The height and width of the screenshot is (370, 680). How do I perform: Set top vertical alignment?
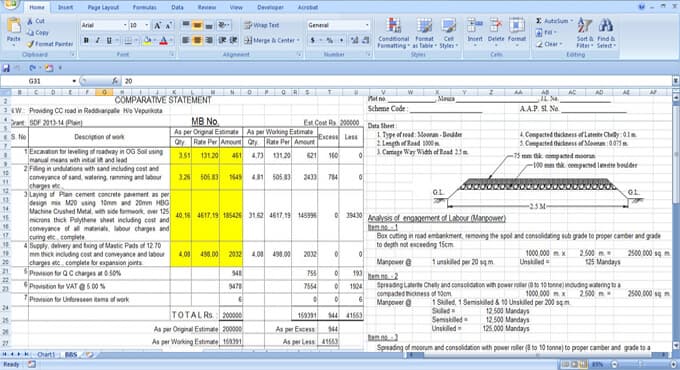186,25
